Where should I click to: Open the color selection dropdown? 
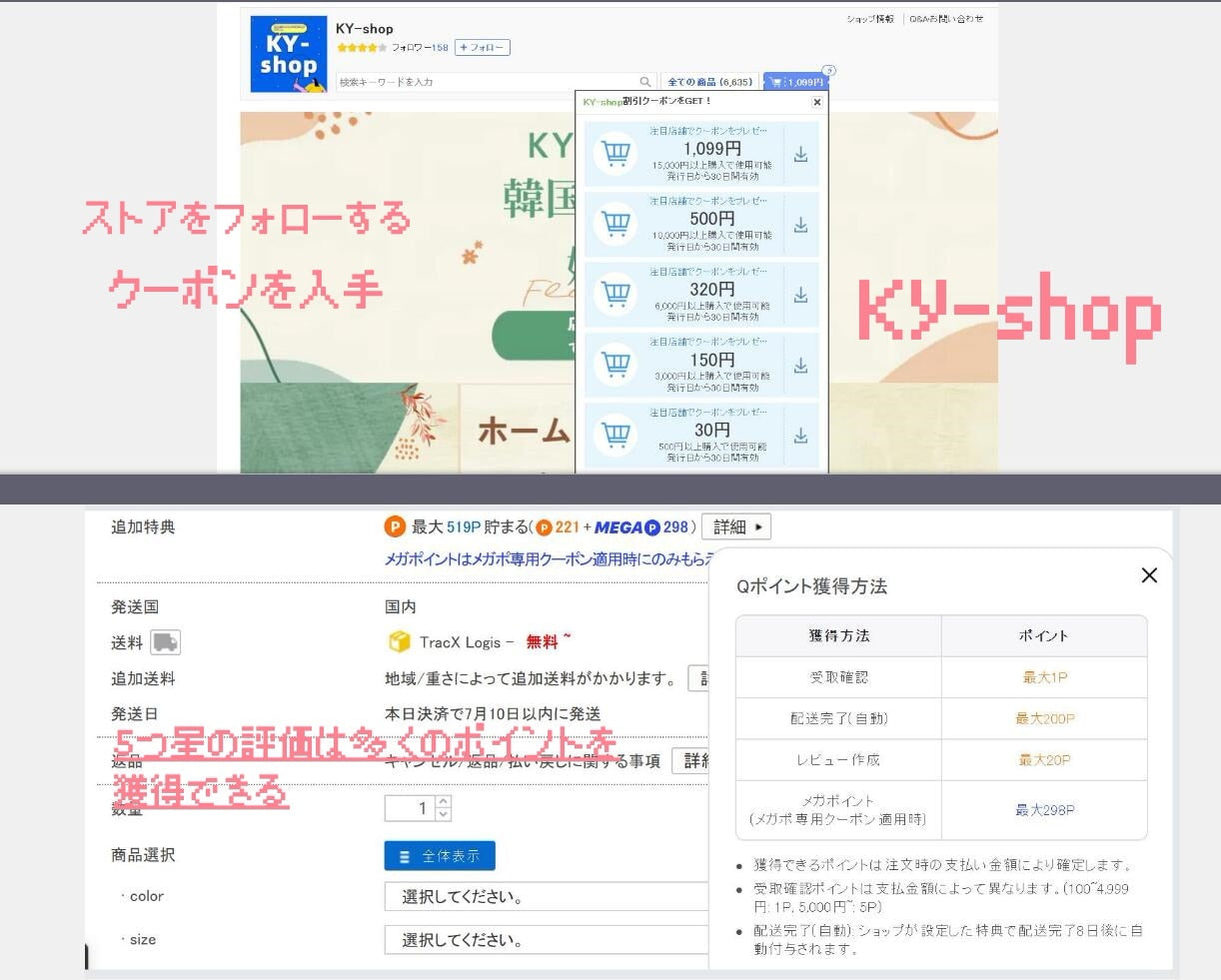[x=545, y=896]
